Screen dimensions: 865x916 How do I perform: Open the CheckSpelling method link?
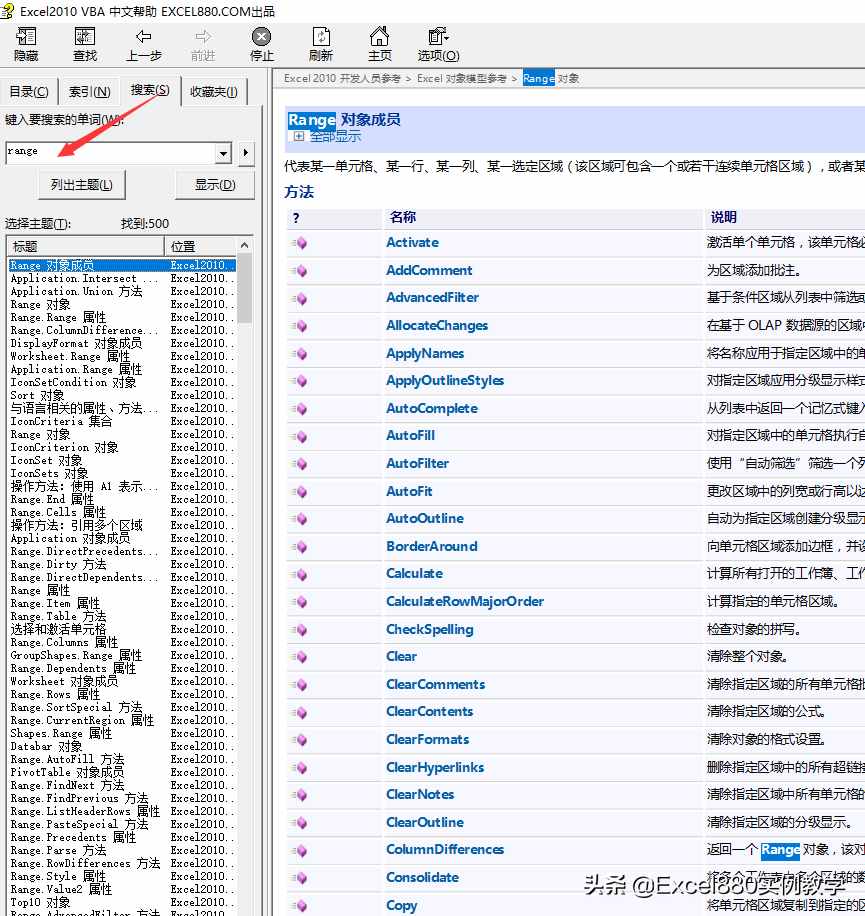click(430, 629)
